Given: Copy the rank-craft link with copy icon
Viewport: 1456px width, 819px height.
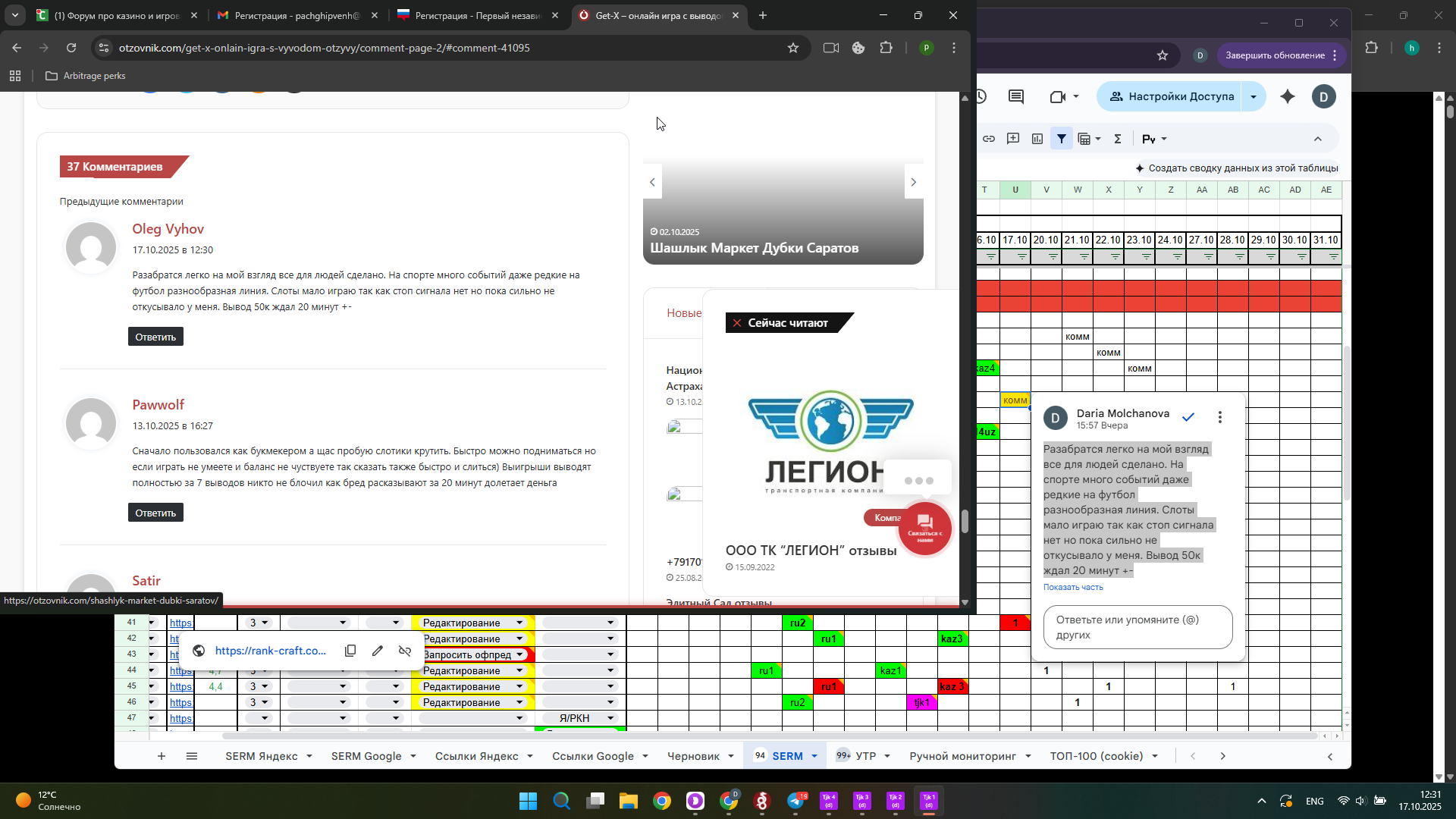Looking at the screenshot, I should click(350, 651).
